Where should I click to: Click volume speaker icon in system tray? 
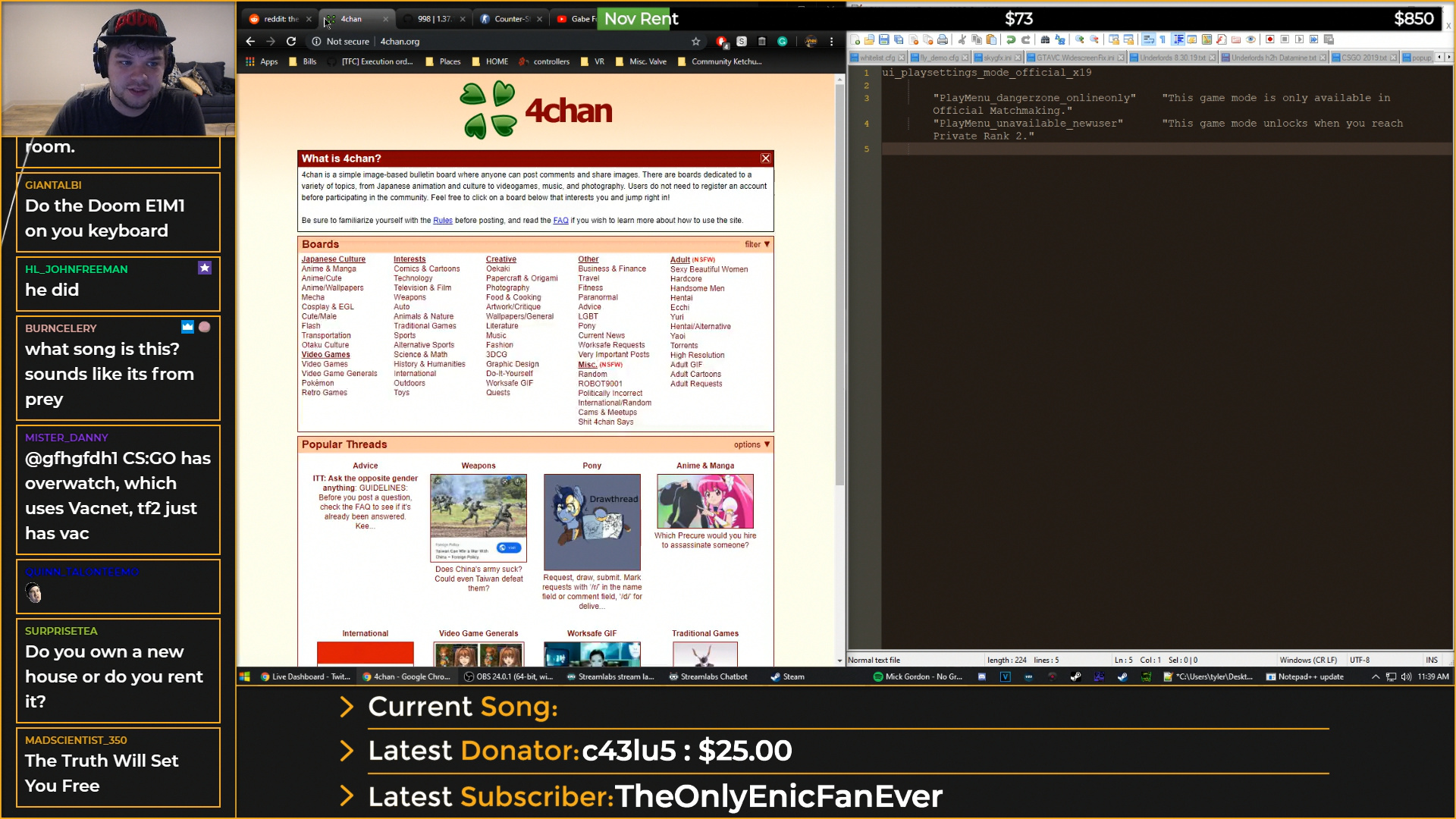point(1406,677)
